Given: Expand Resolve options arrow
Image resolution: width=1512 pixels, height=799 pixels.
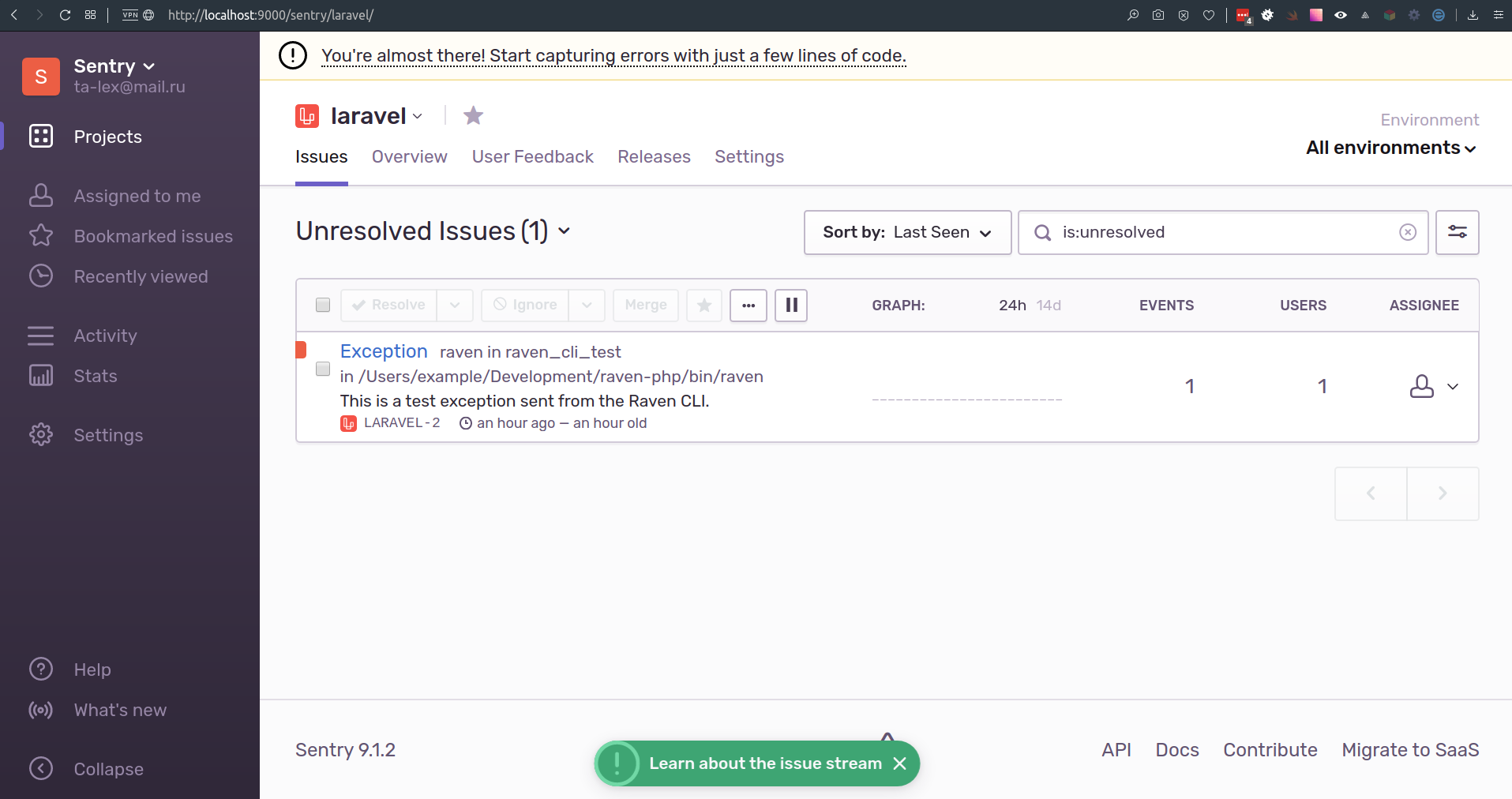Looking at the screenshot, I should pyautogui.click(x=455, y=305).
